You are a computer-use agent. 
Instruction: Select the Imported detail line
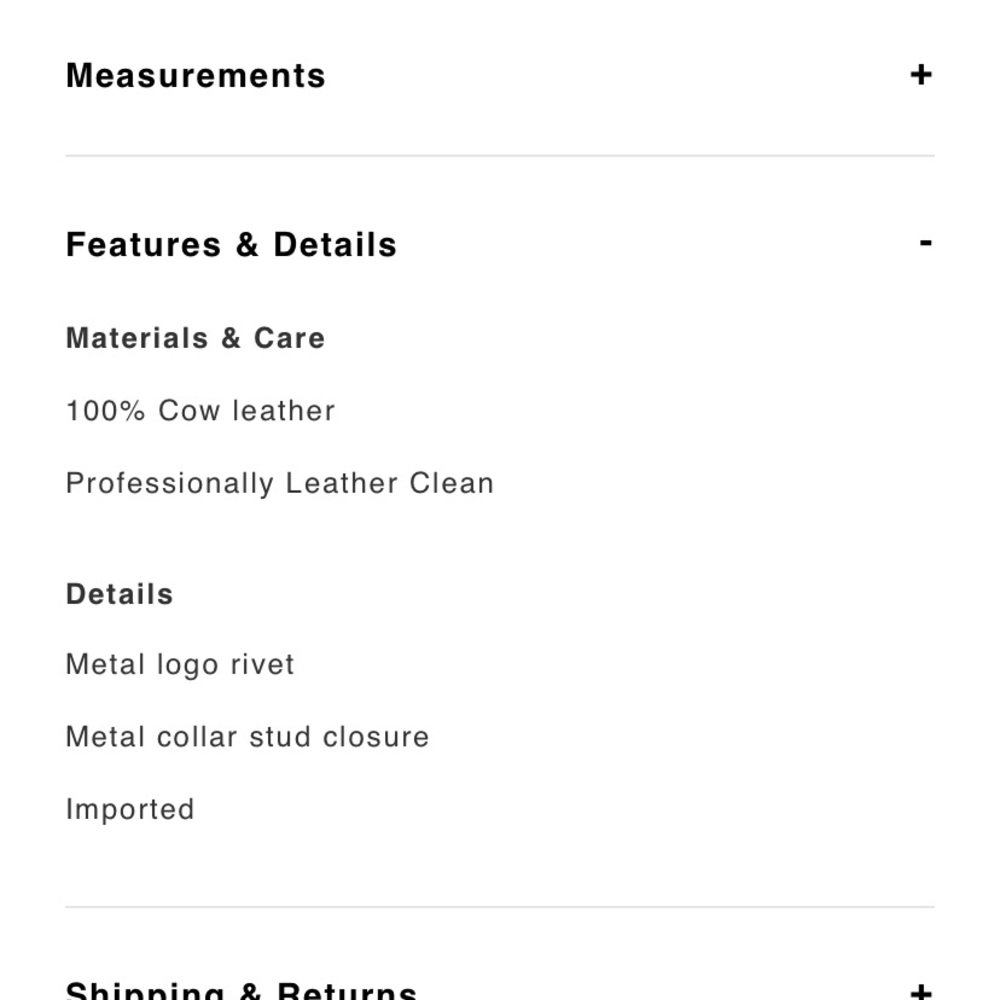coord(130,809)
